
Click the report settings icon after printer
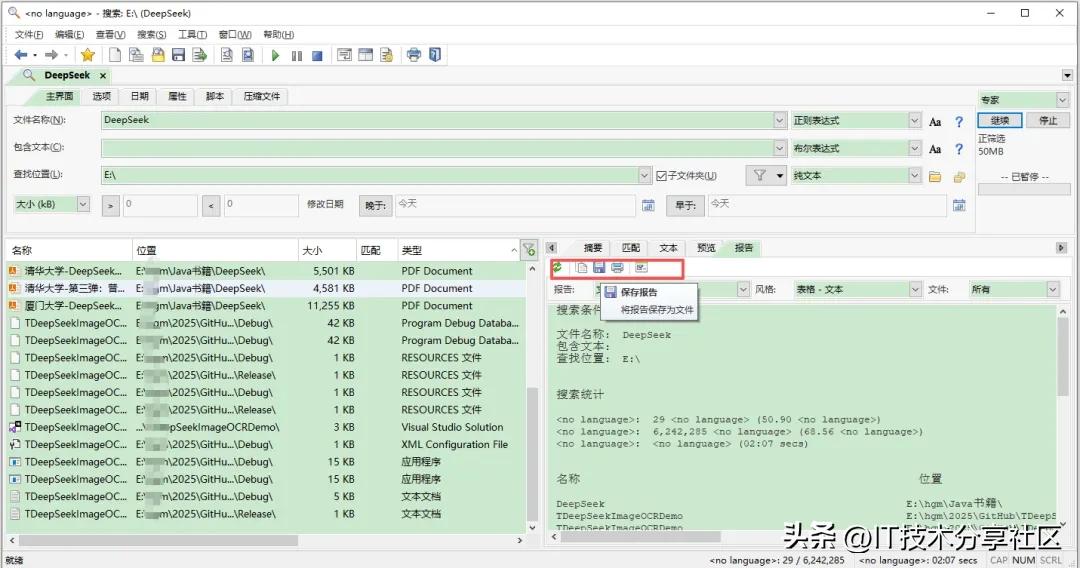point(641,268)
